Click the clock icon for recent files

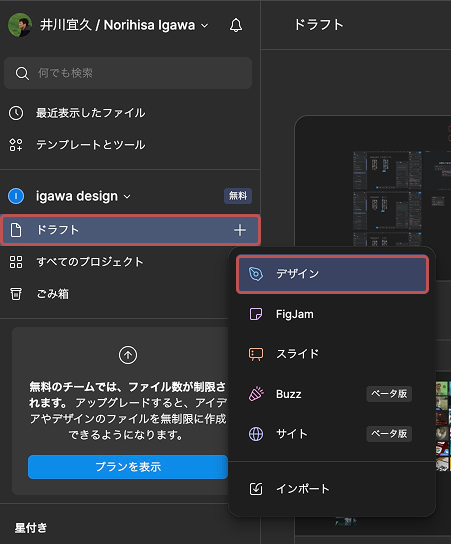click(16, 113)
